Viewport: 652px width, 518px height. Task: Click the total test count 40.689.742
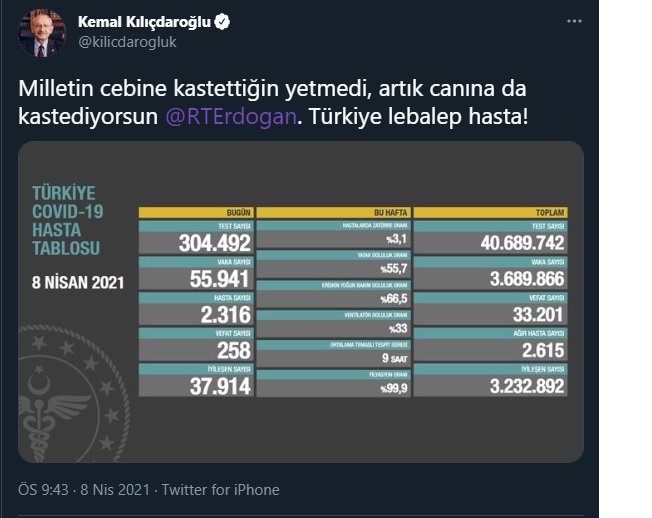(522, 243)
